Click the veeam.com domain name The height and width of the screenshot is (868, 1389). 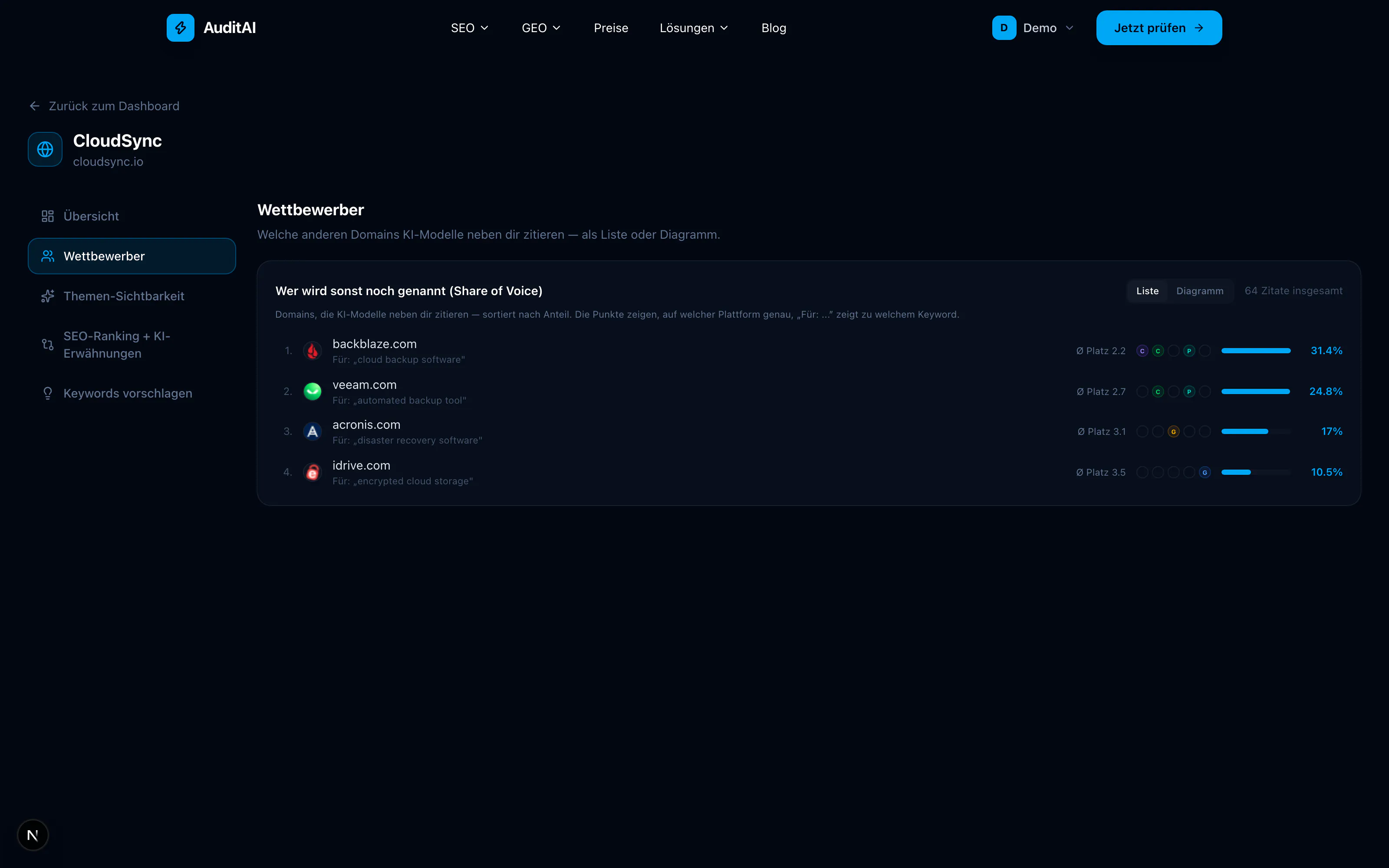click(x=365, y=385)
